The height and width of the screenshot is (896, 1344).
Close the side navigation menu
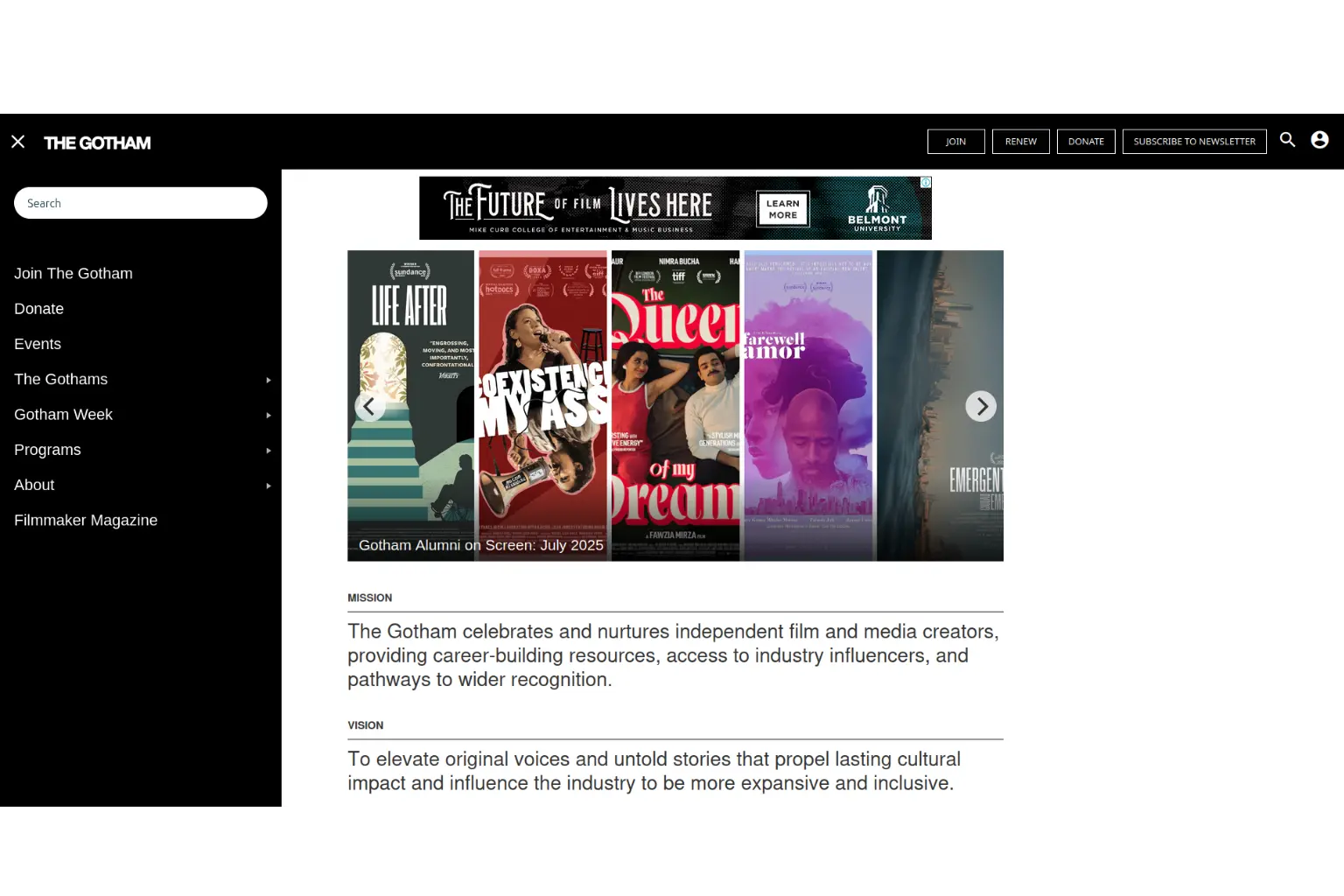click(17, 142)
